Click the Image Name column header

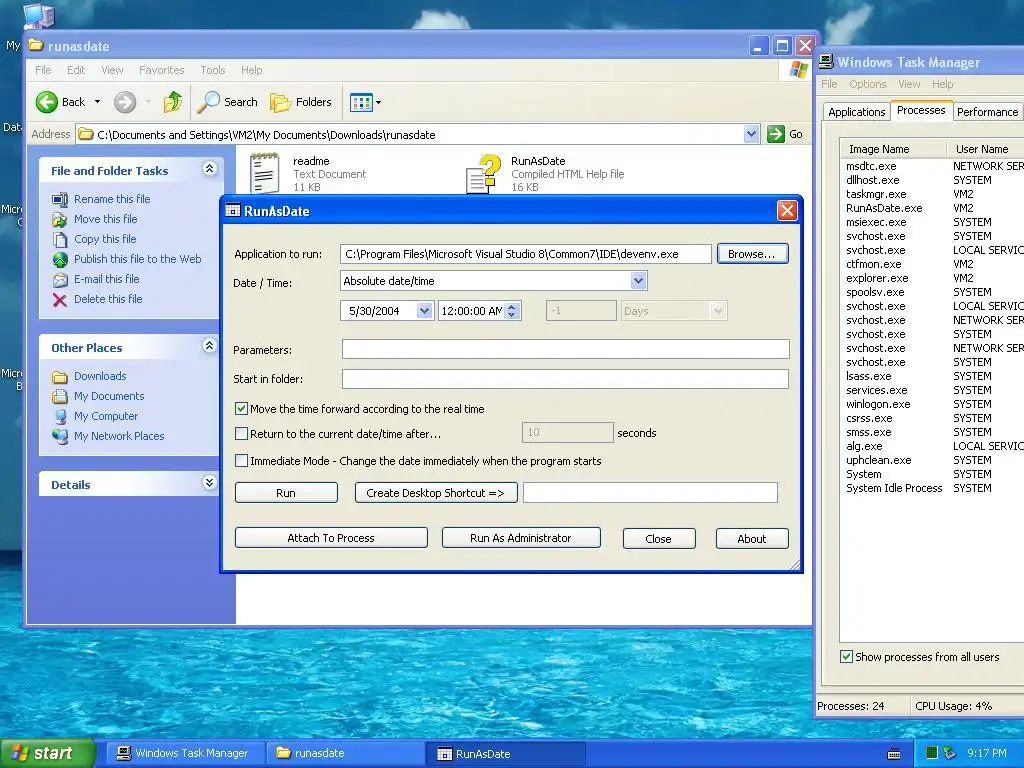point(893,149)
